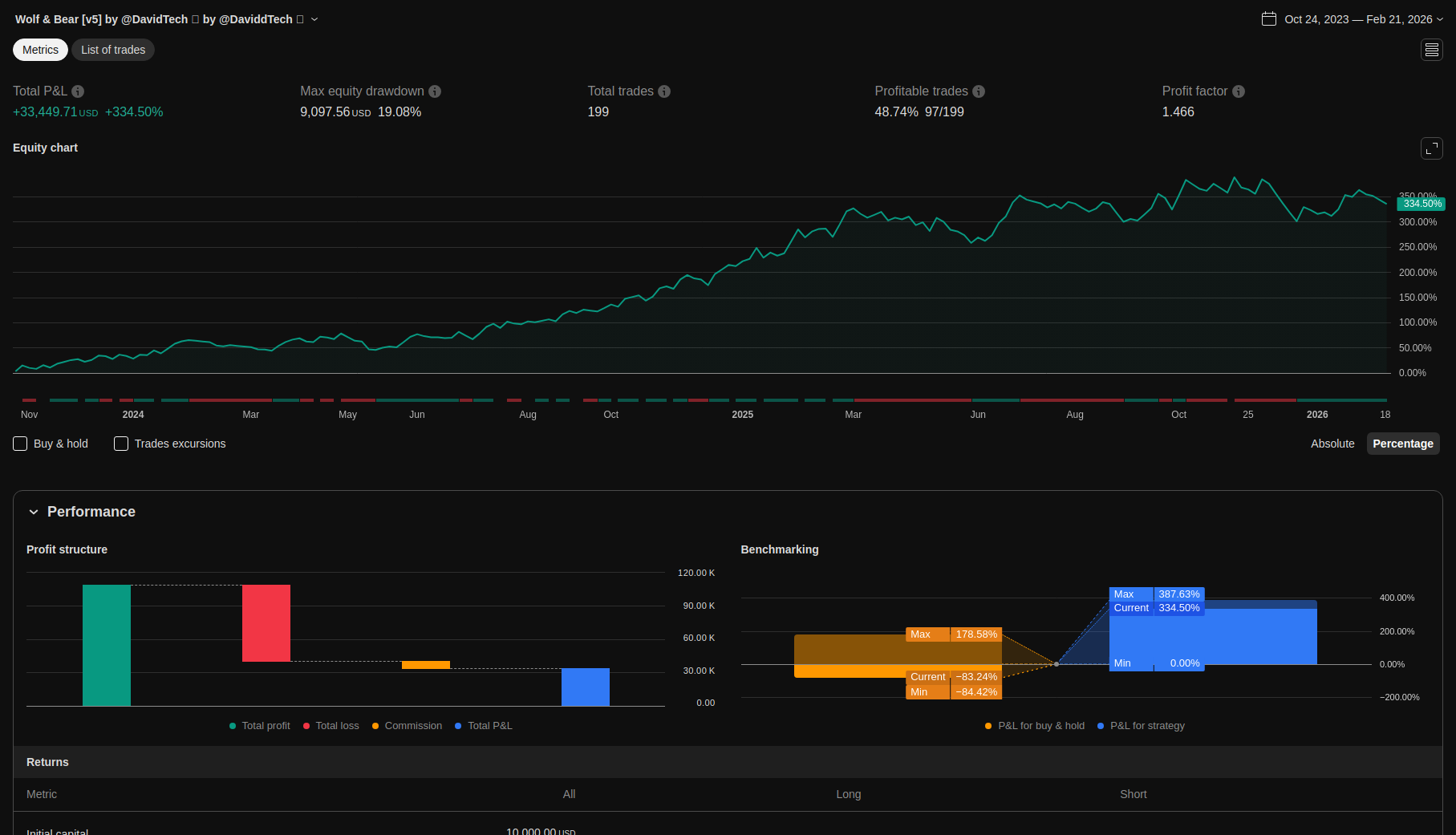The height and width of the screenshot is (835, 1456).
Task: Switch to the List of trades tab
Action: [113, 50]
